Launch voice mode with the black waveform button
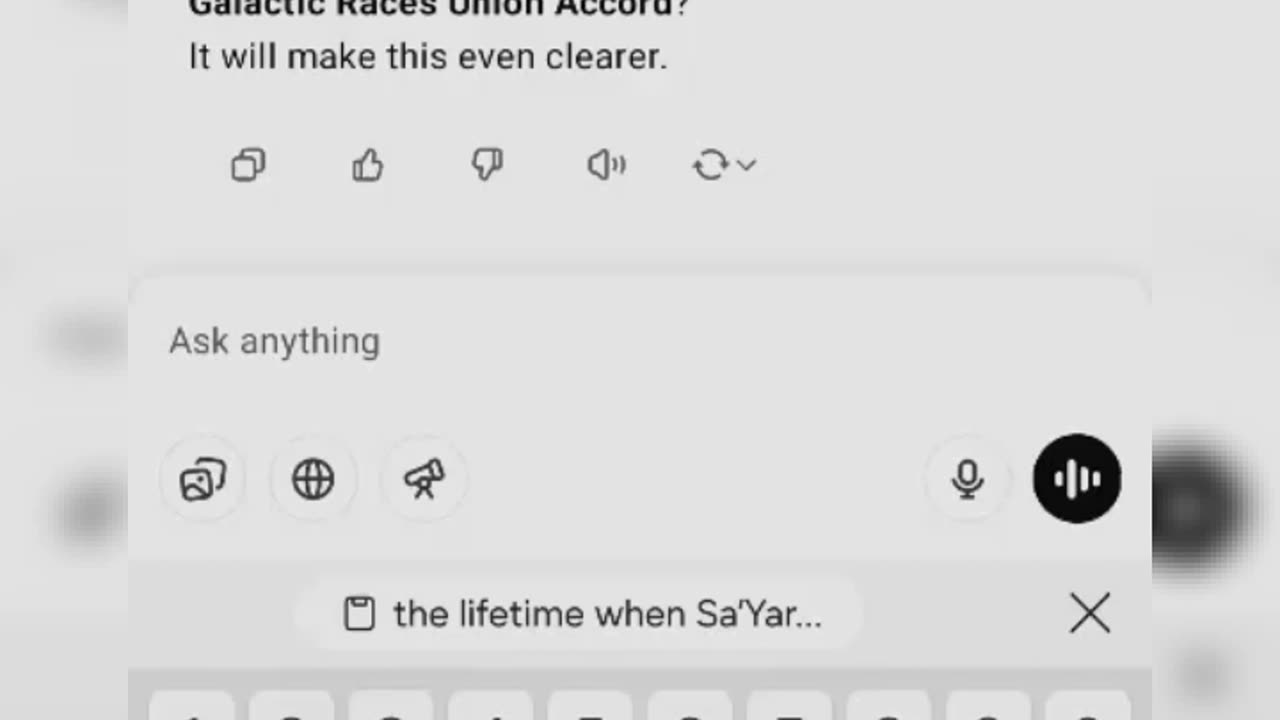Image resolution: width=1280 pixels, height=720 pixels. [x=1077, y=479]
